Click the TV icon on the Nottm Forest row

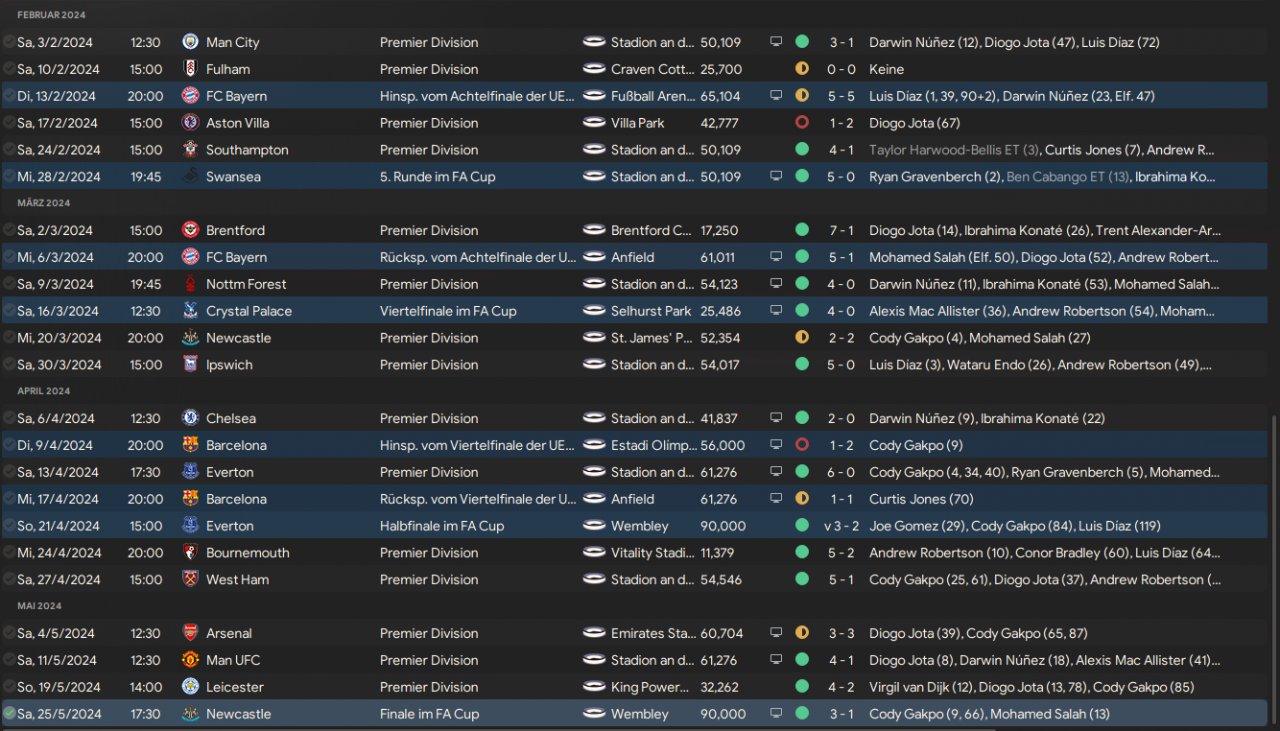tap(776, 284)
